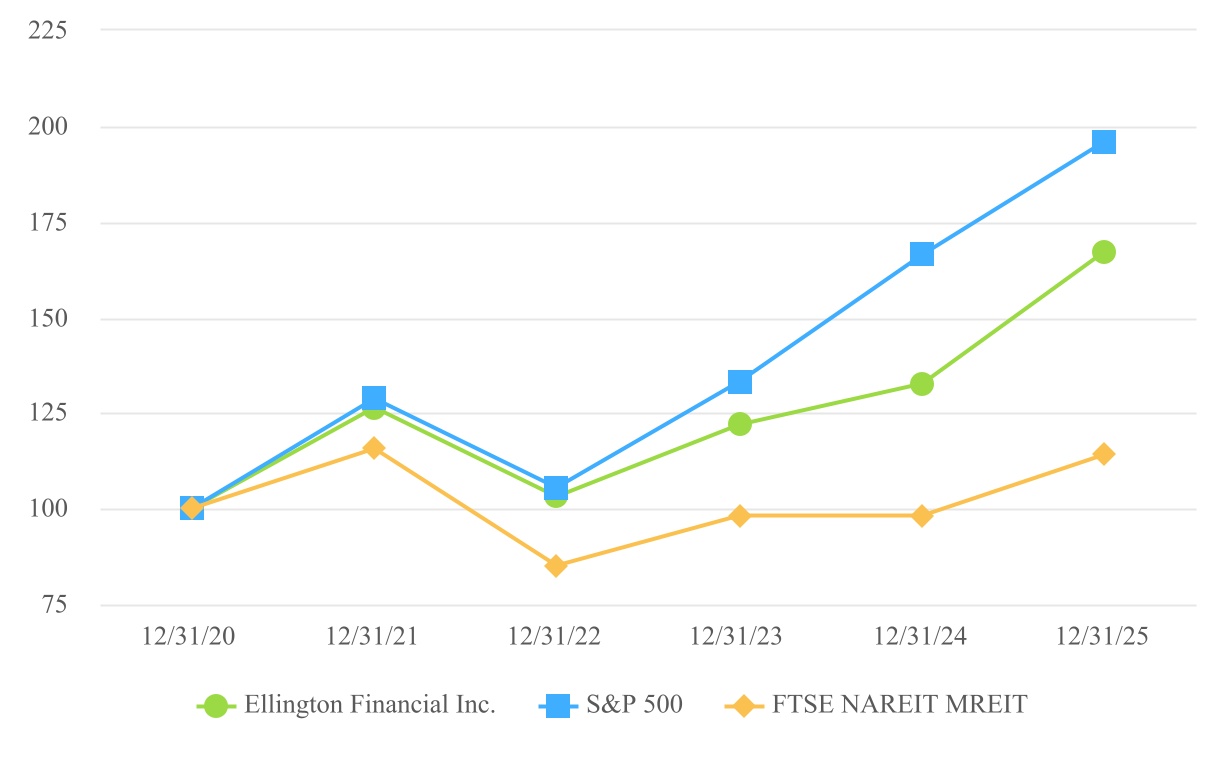Click the 12/31/22 x-axis label

(x=556, y=637)
